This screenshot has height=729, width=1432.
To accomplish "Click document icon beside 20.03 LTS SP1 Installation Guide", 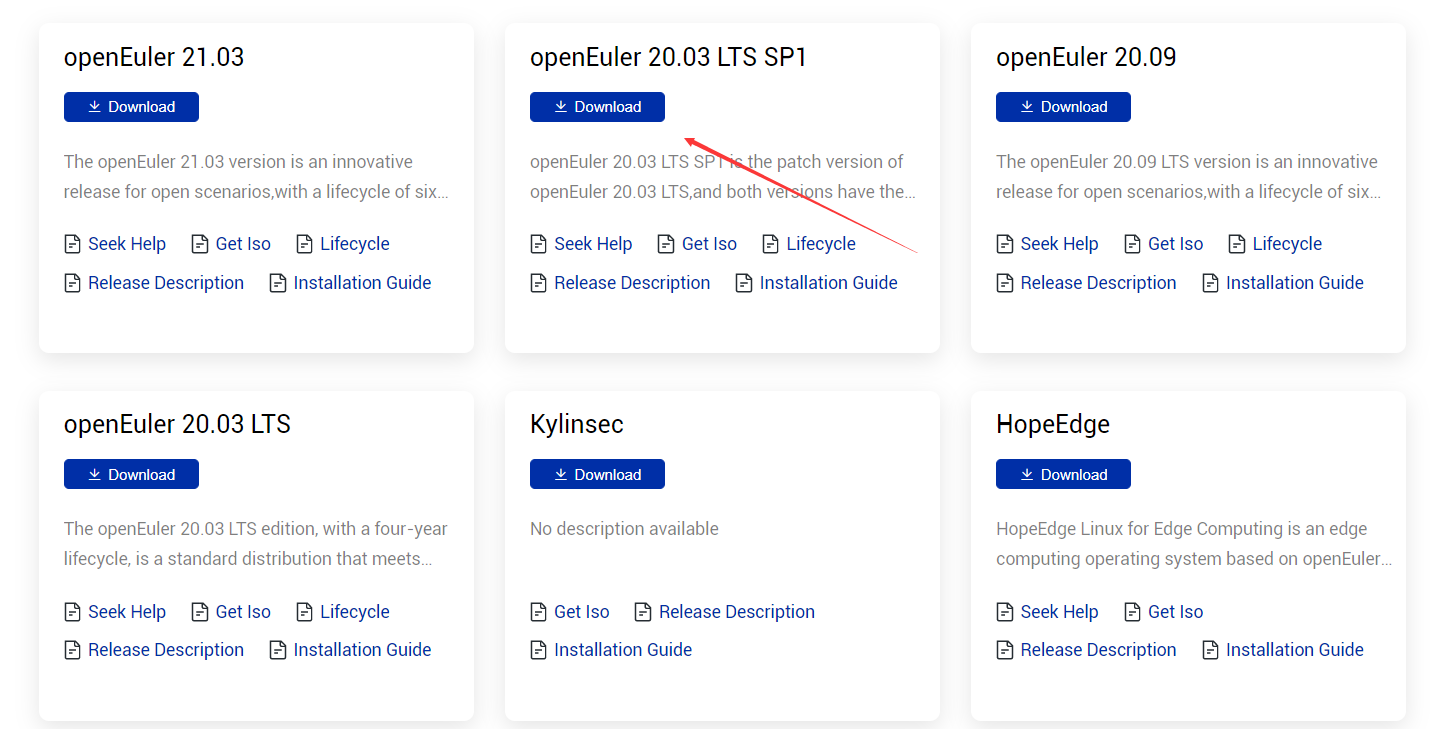I will pos(743,283).
